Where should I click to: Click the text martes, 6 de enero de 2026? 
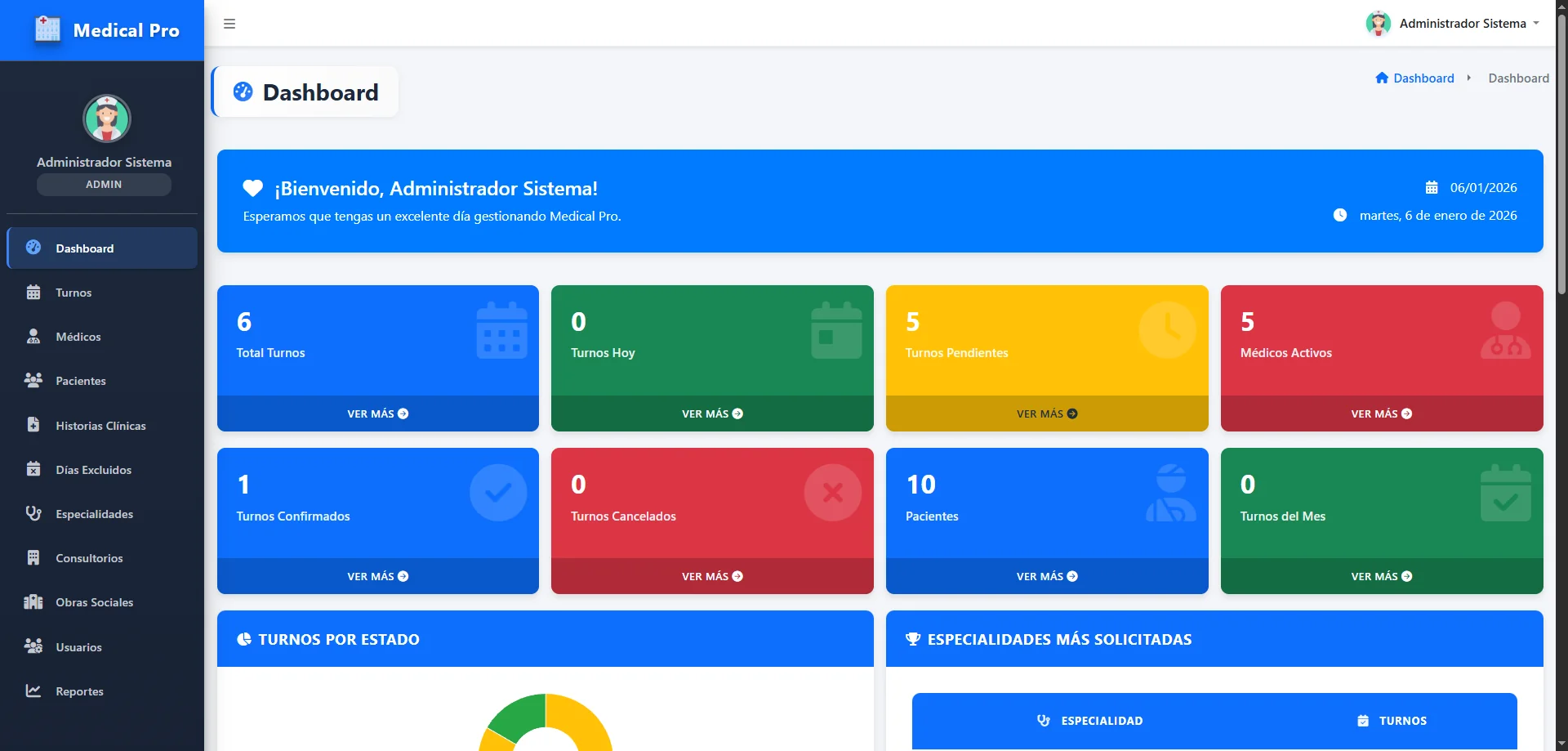(x=1438, y=216)
